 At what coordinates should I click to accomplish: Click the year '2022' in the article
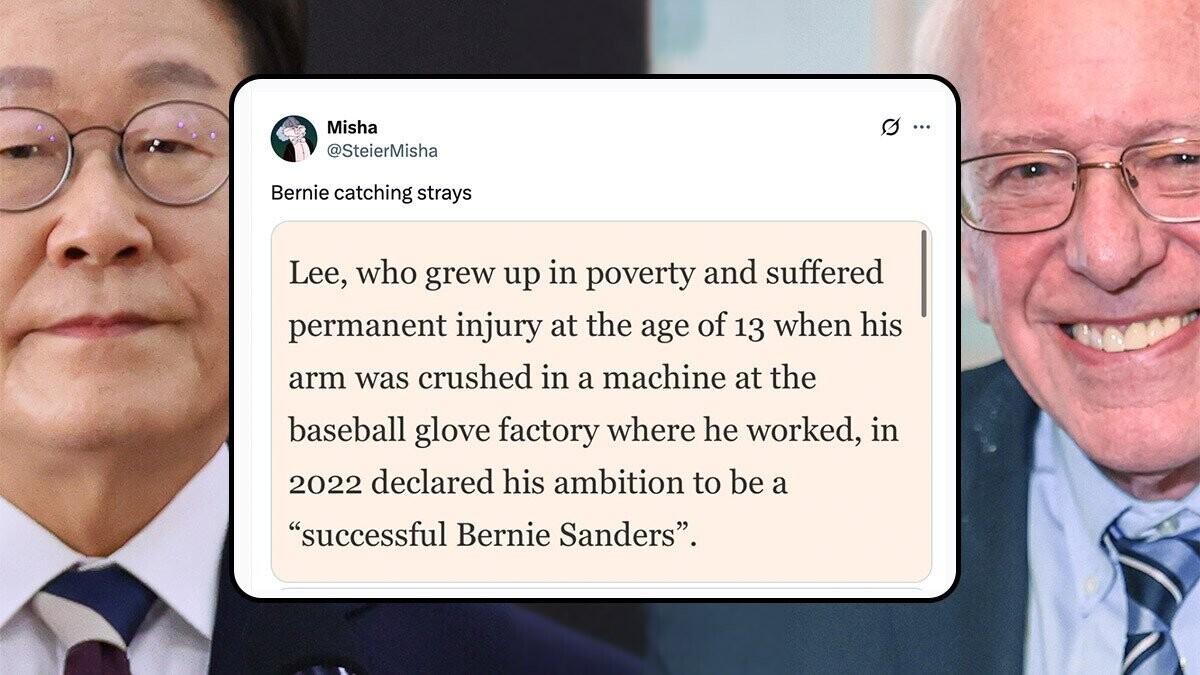coord(320,483)
